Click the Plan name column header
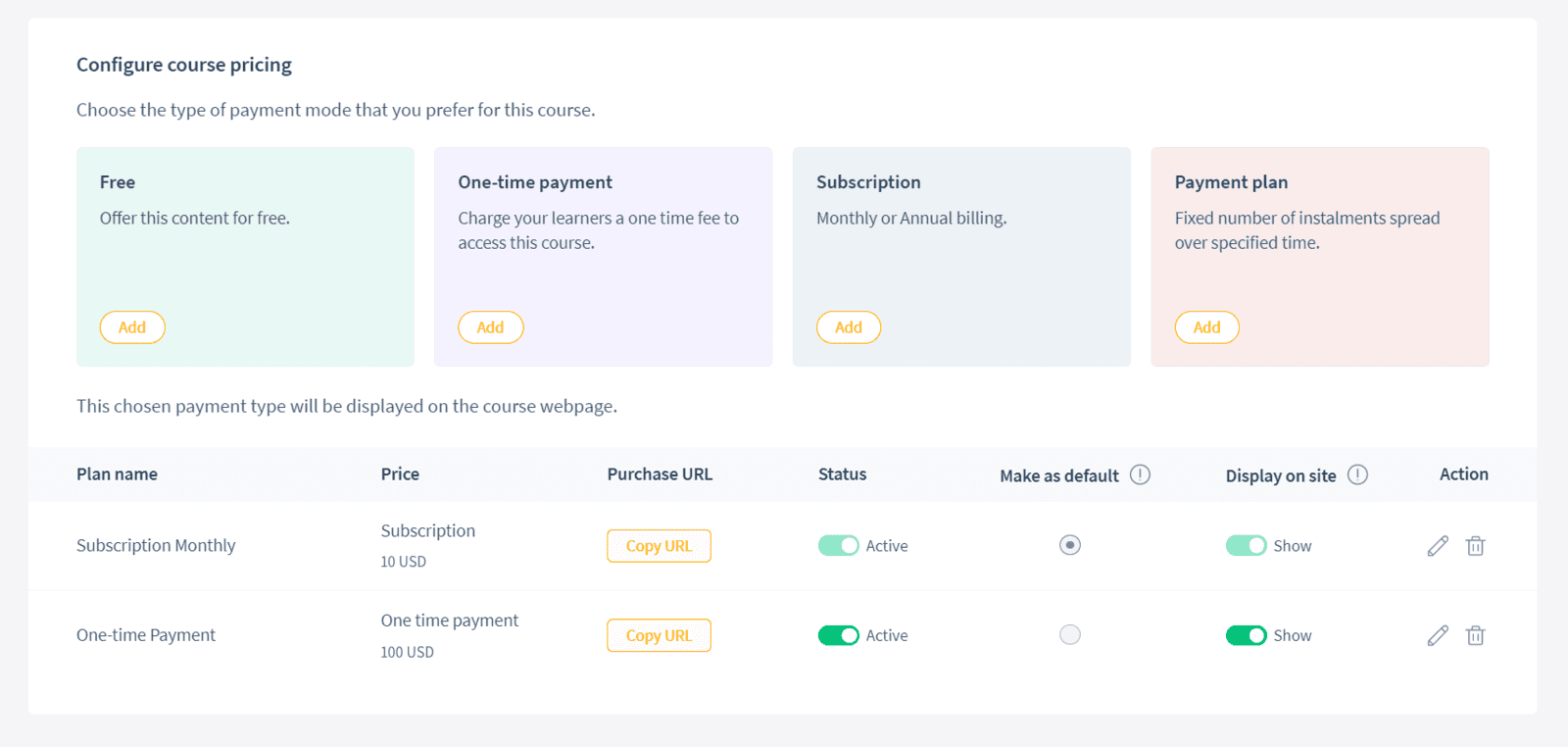 point(117,474)
